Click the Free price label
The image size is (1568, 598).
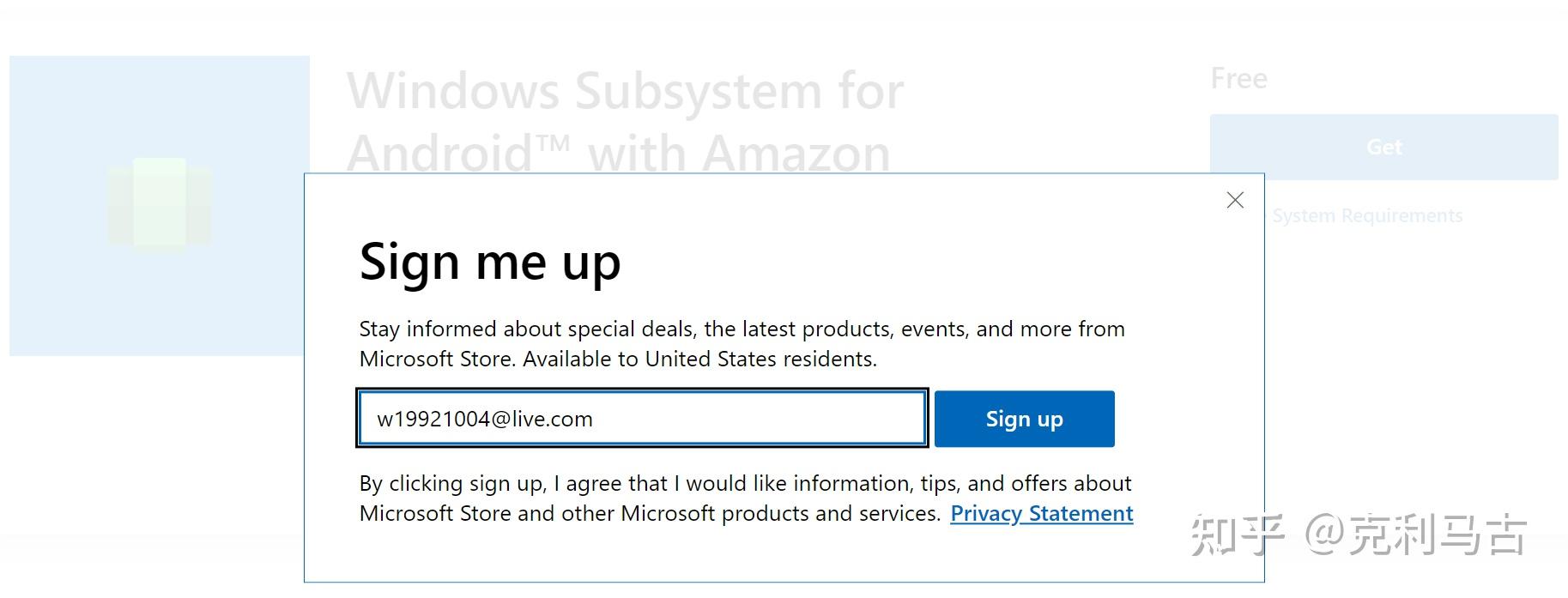point(1238,79)
